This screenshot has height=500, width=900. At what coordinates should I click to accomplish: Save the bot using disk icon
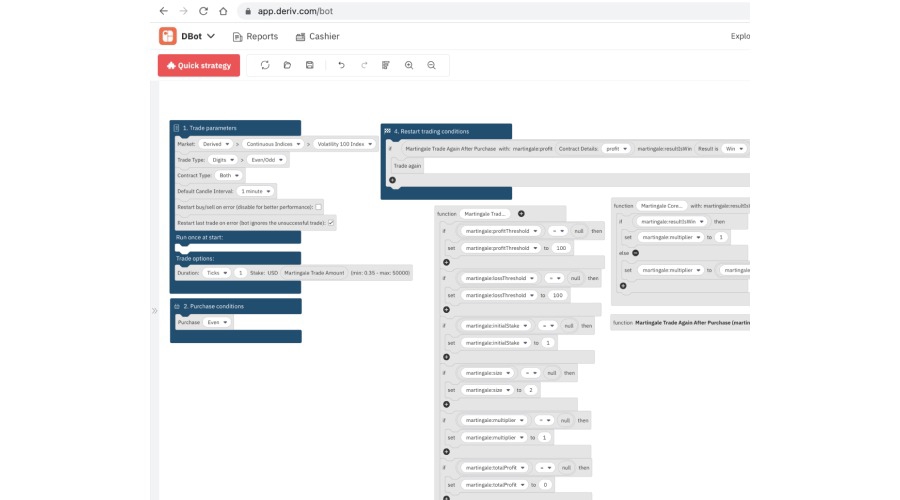309,65
